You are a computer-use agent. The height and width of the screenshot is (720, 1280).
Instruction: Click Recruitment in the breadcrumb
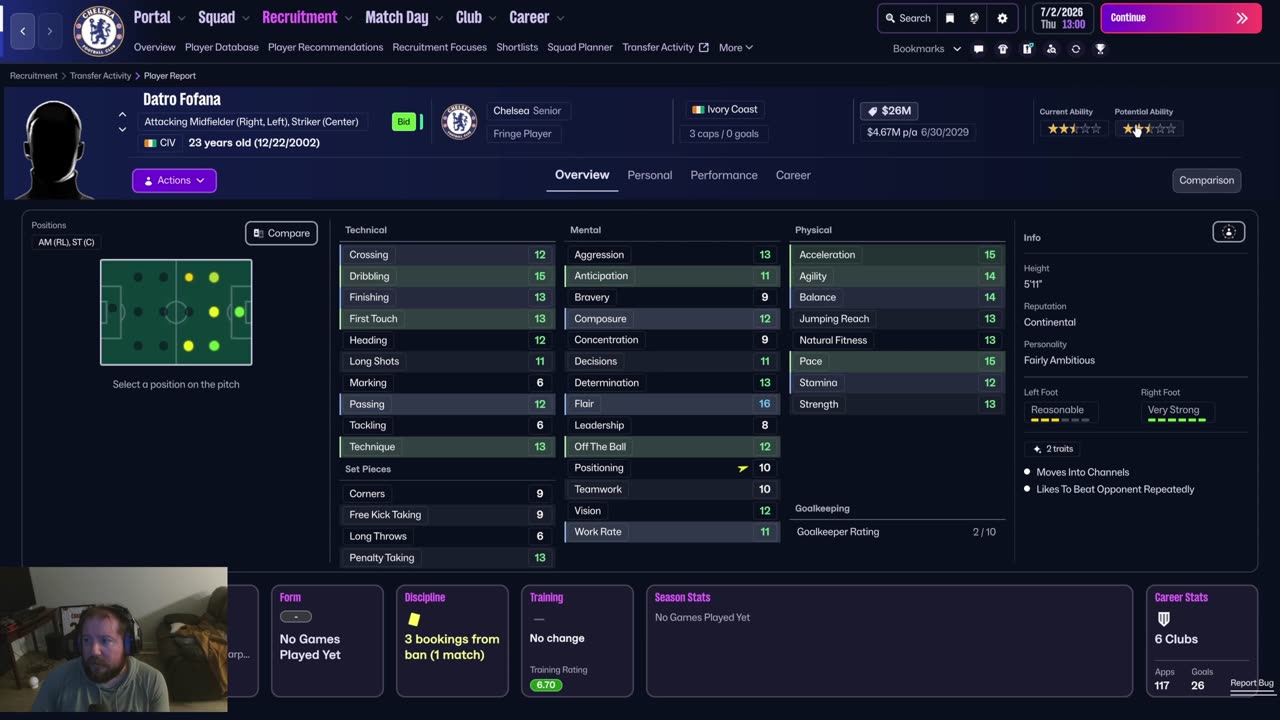pyautogui.click(x=34, y=76)
